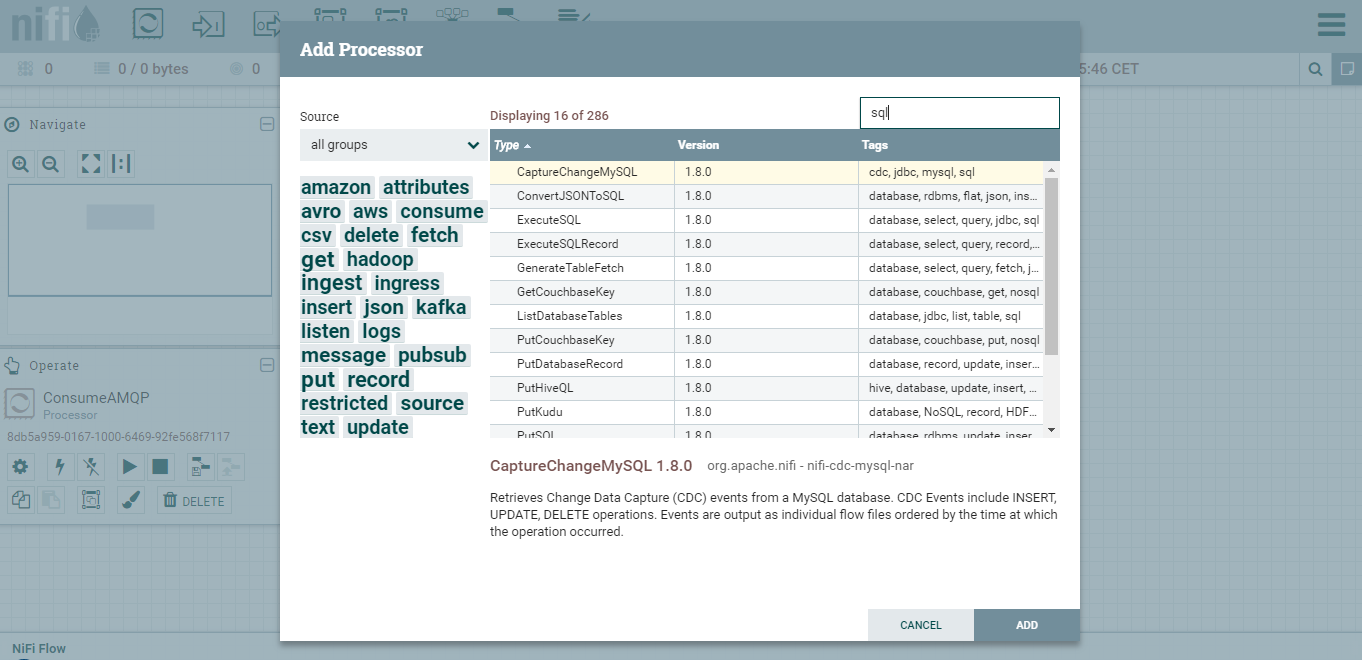Image resolution: width=1362 pixels, height=660 pixels.
Task: Filter by the 'avro' tag
Action: 321,211
